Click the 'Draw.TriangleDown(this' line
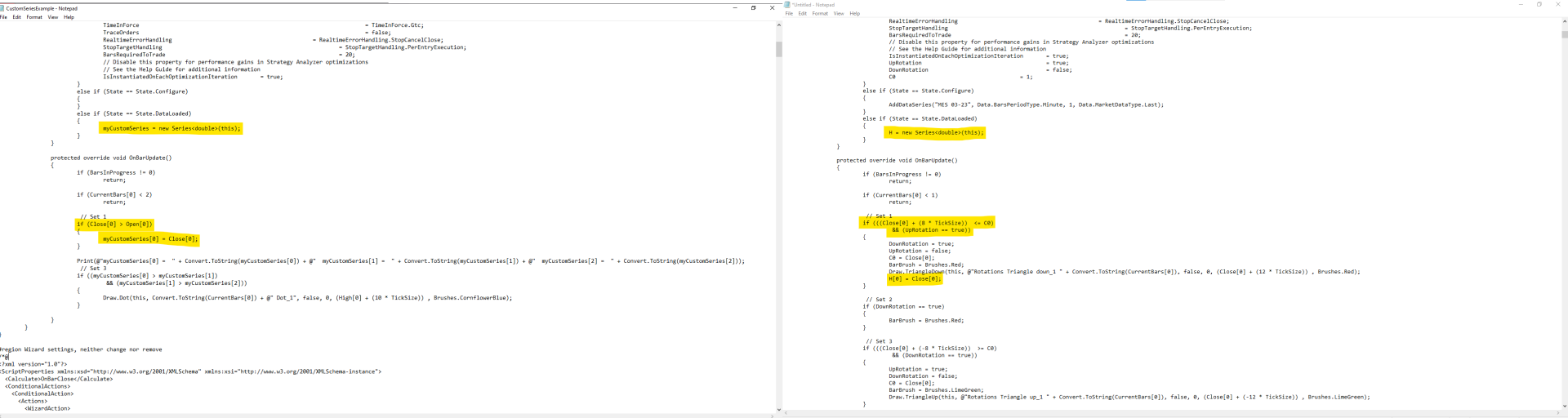 (x=1125, y=272)
